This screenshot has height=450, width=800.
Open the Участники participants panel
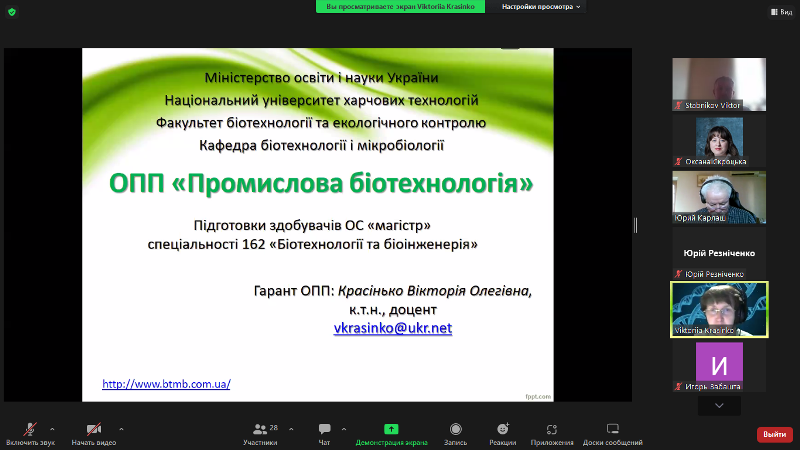[261, 434]
